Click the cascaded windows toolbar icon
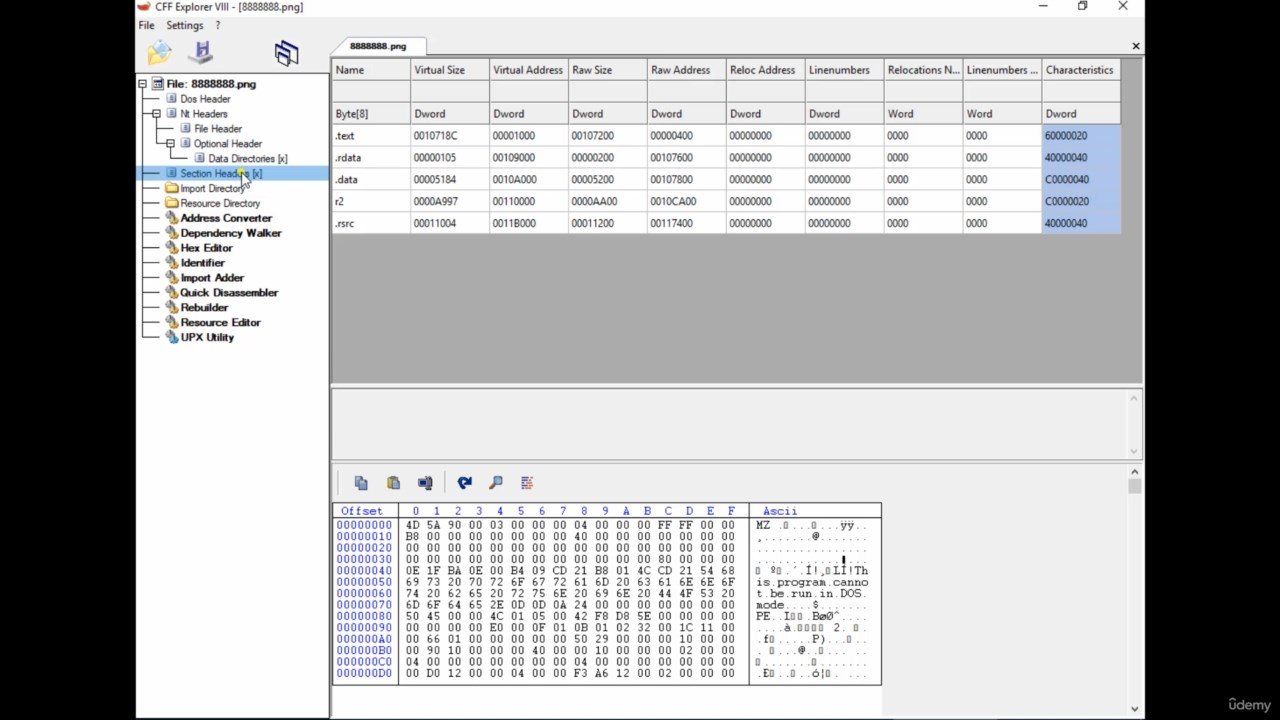 [286, 53]
